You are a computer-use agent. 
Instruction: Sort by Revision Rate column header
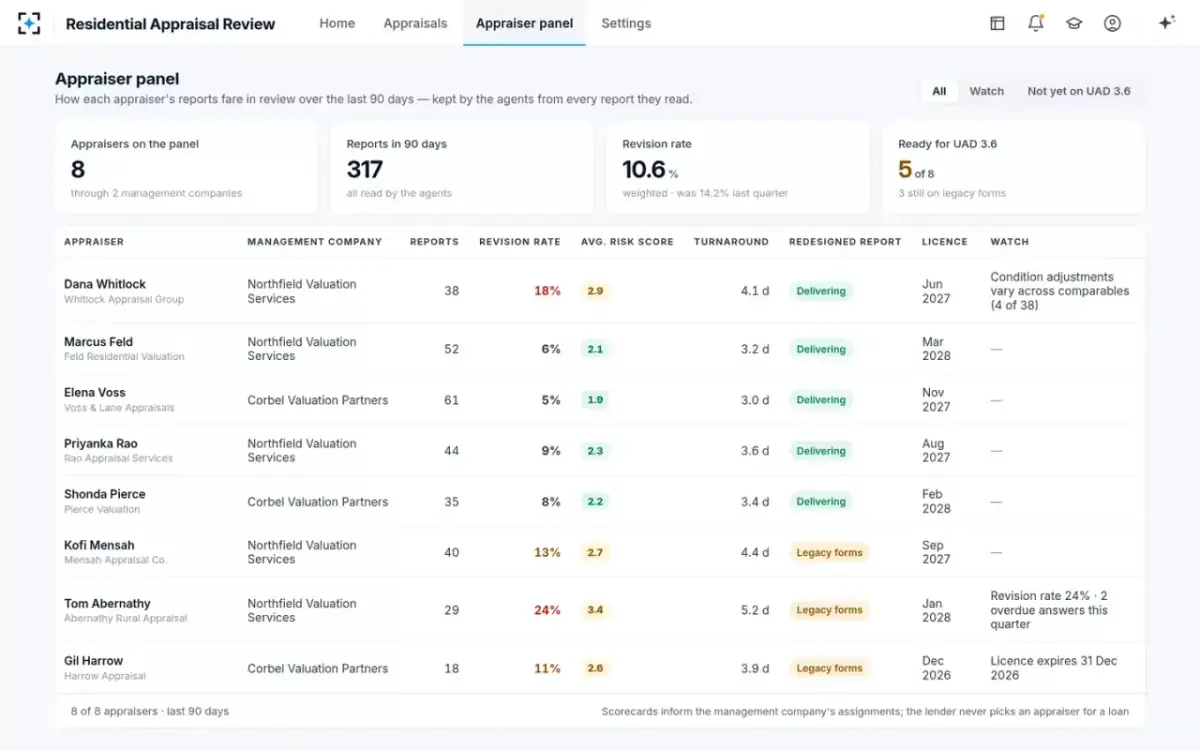[520, 242]
